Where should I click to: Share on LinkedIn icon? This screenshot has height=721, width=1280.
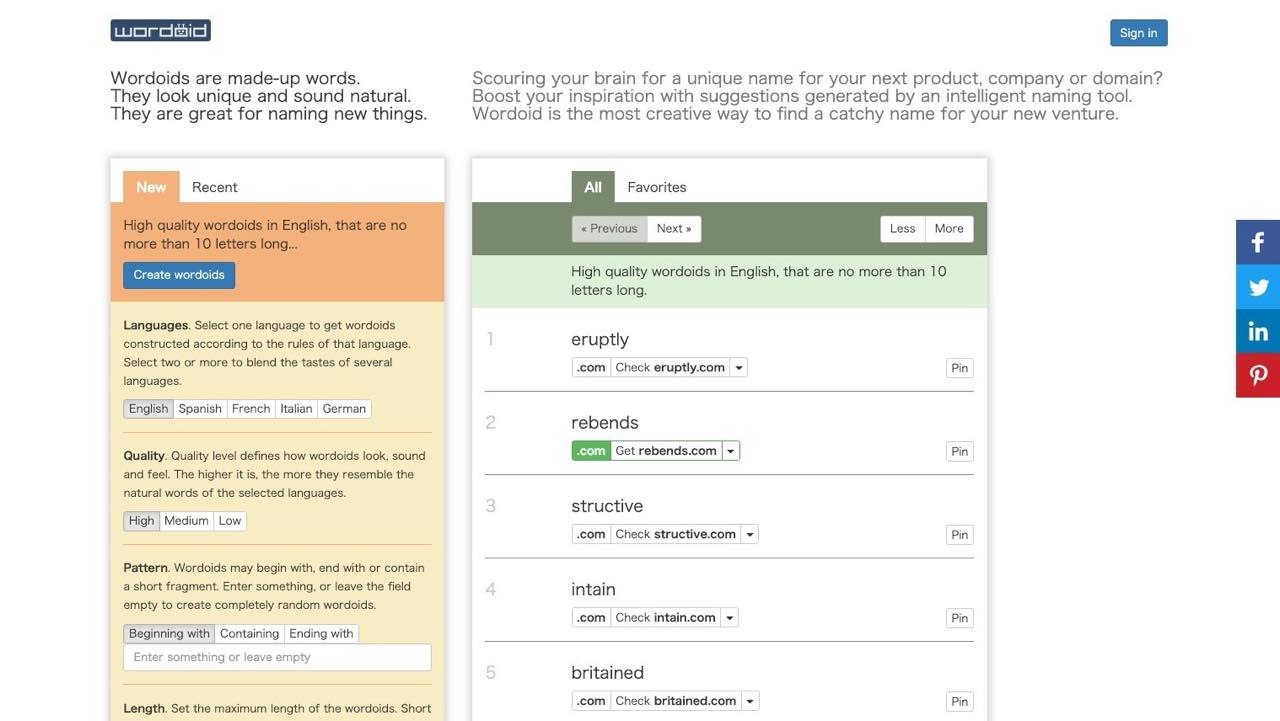point(1258,331)
